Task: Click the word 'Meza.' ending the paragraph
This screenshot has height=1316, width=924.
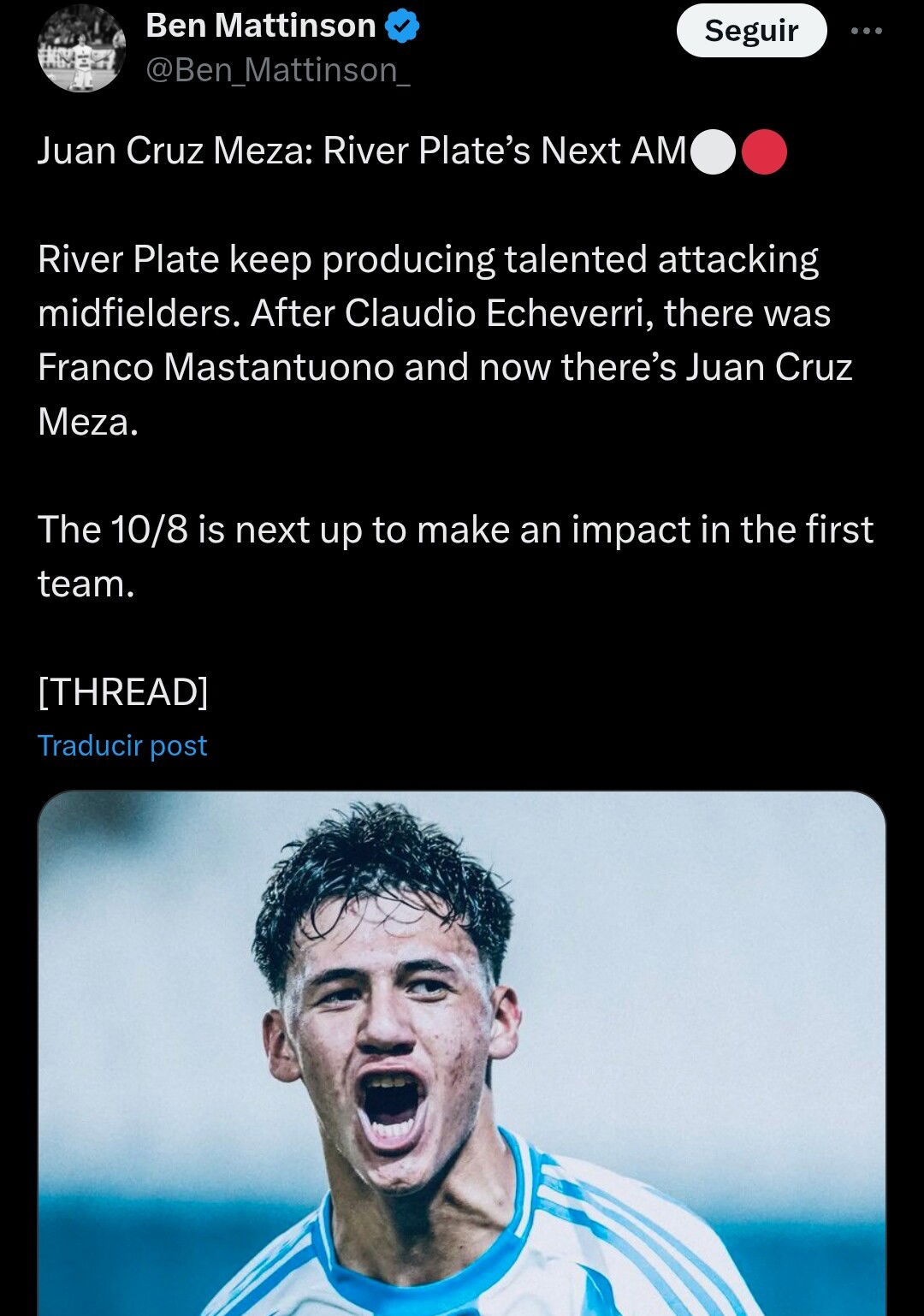Action: (x=88, y=422)
